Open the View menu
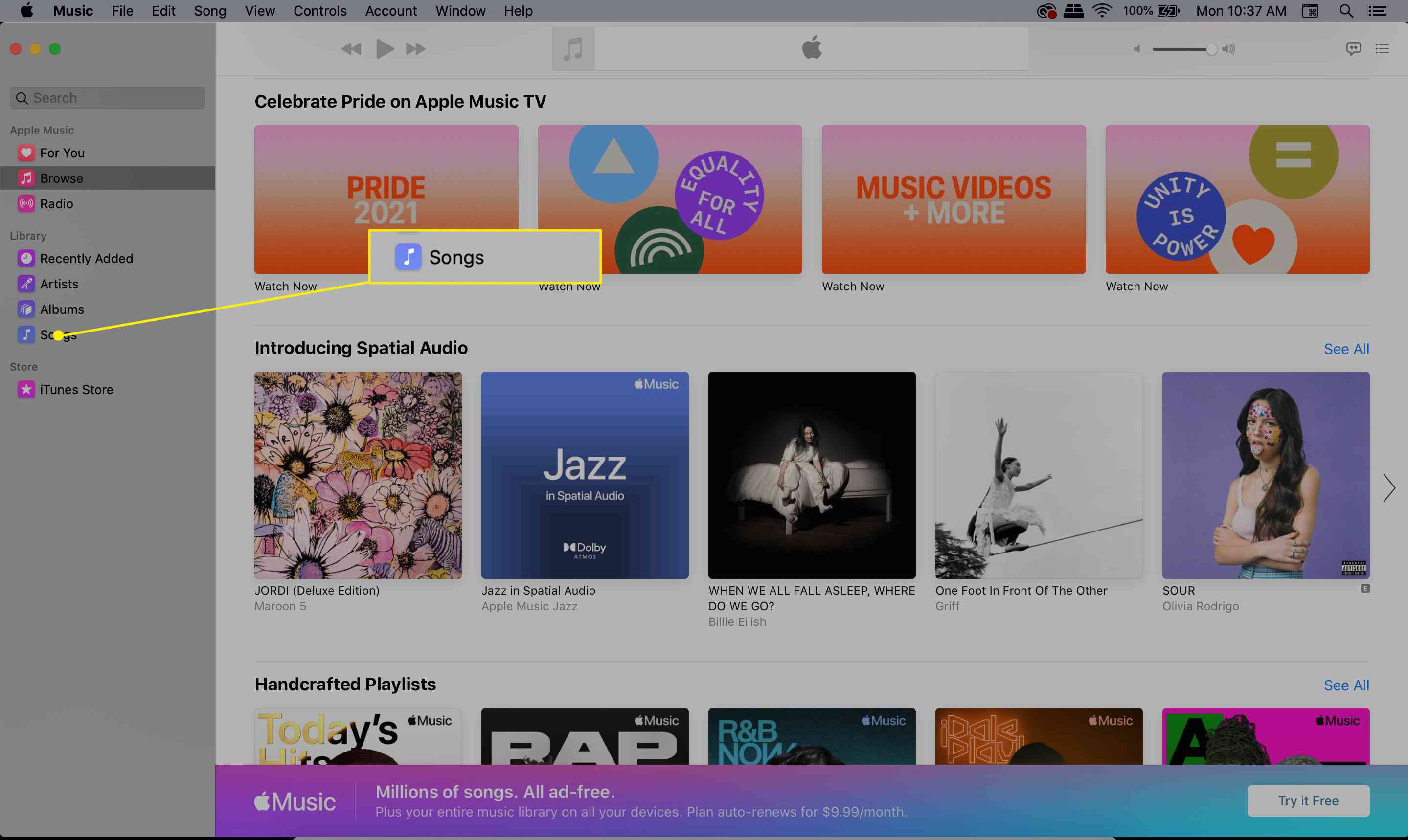 pos(260,11)
